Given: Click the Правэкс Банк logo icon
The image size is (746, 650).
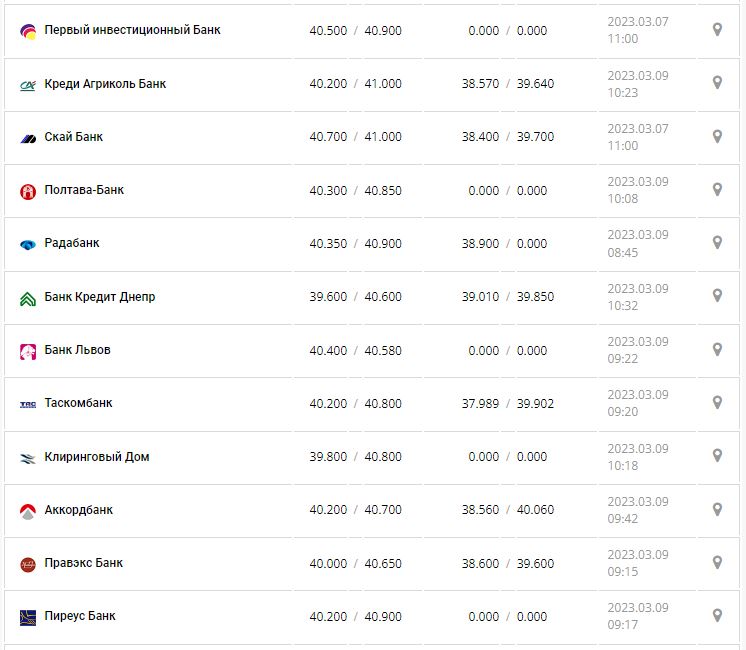Looking at the screenshot, I should [28, 564].
